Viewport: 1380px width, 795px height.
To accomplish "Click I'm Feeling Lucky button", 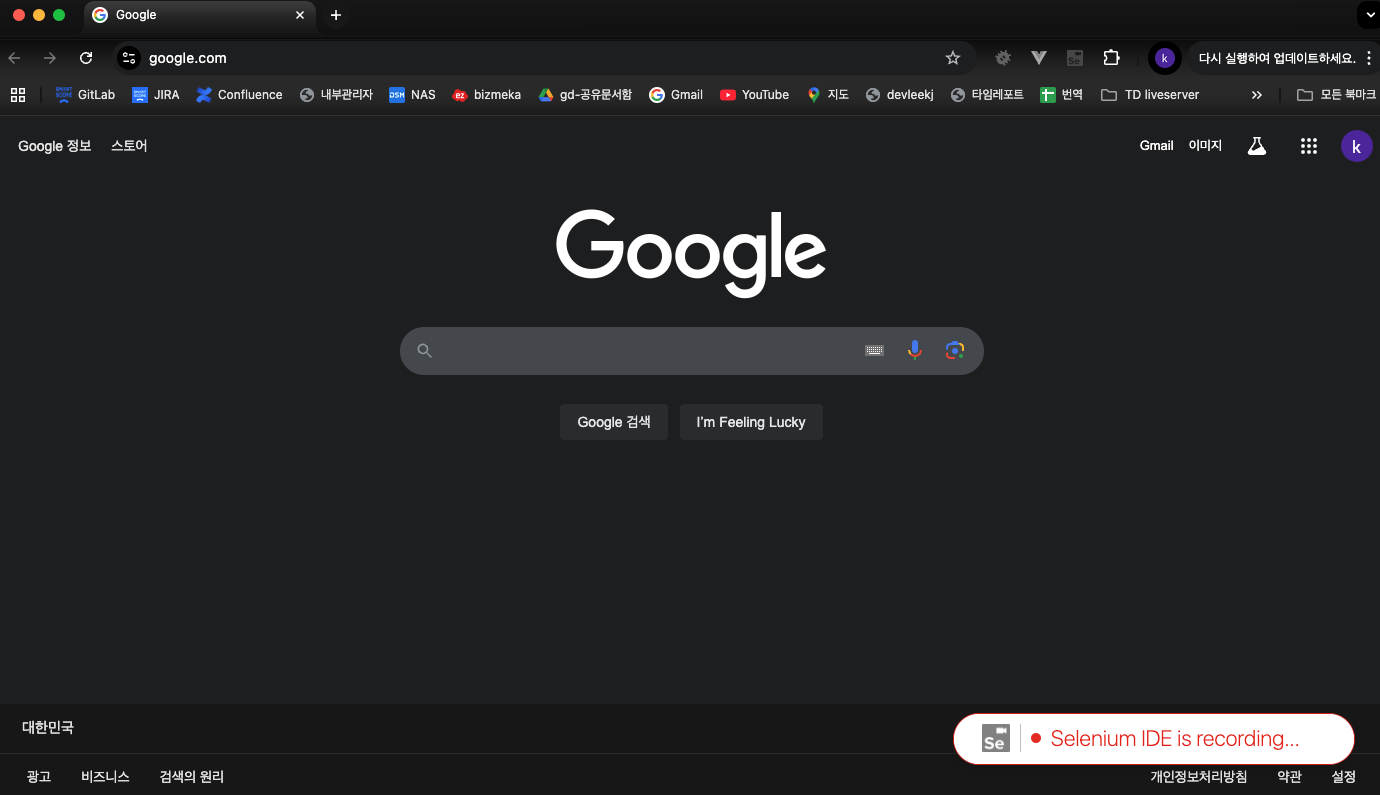I will tap(751, 422).
